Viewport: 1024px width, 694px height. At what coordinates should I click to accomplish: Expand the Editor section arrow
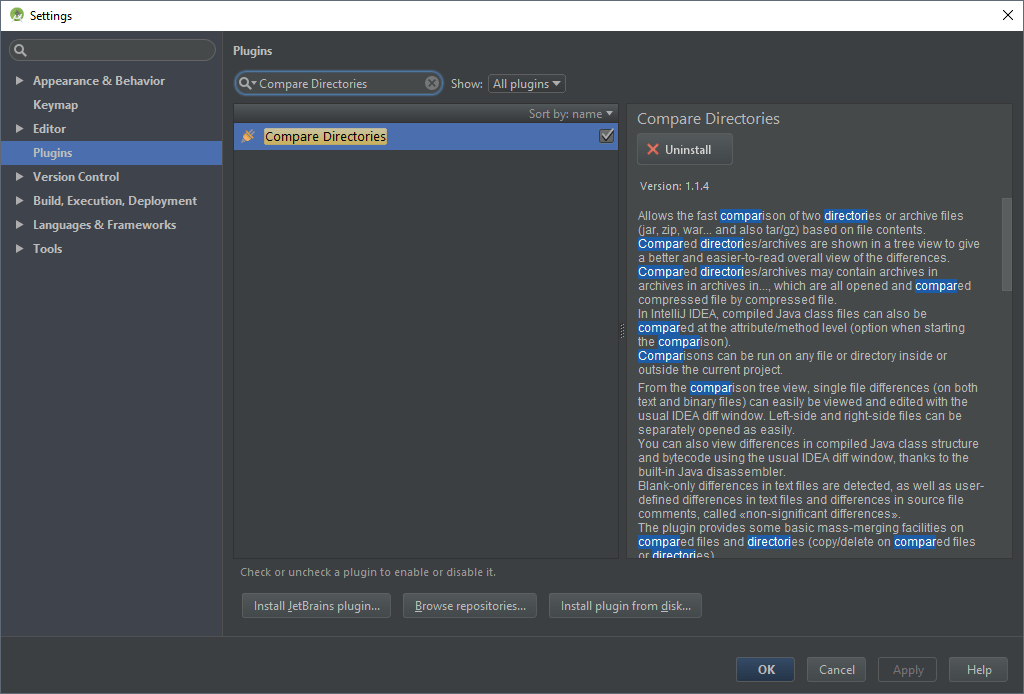[x=19, y=129]
